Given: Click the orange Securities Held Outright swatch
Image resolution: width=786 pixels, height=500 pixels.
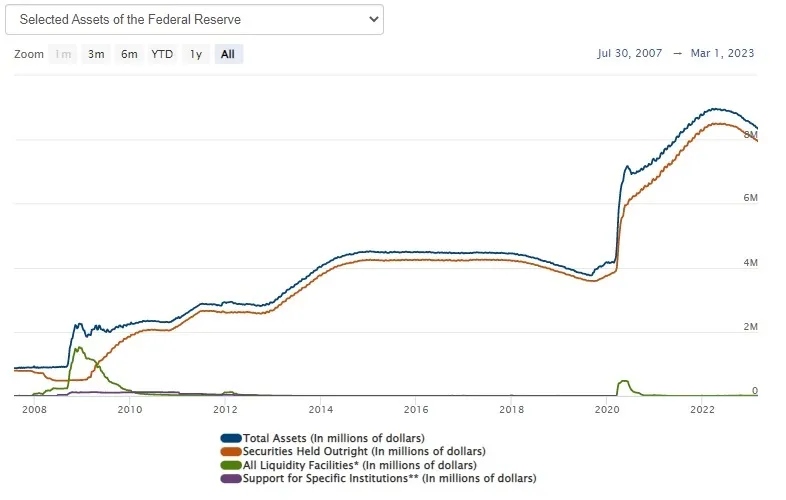Looking at the screenshot, I should click(231, 451).
